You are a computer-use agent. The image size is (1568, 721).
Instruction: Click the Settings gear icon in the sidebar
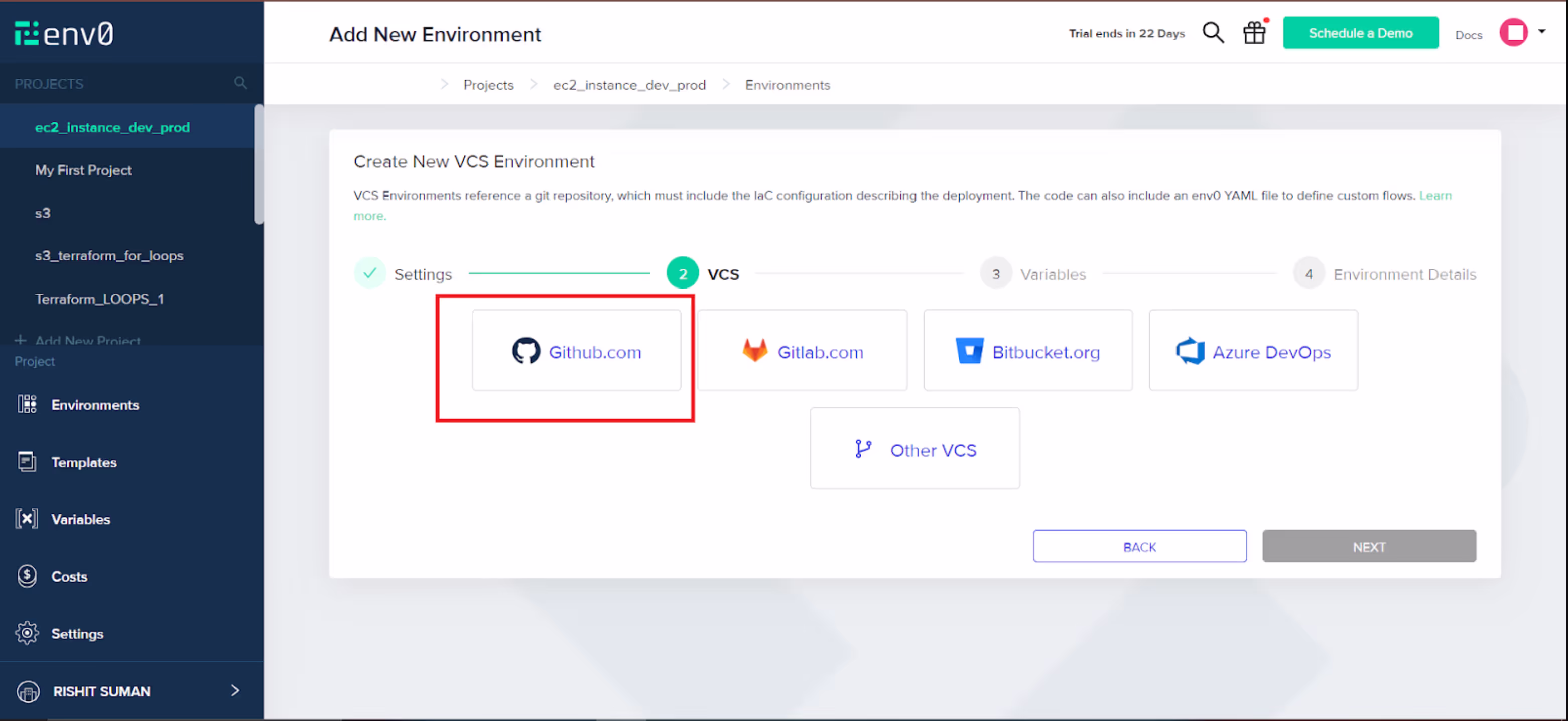click(27, 633)
